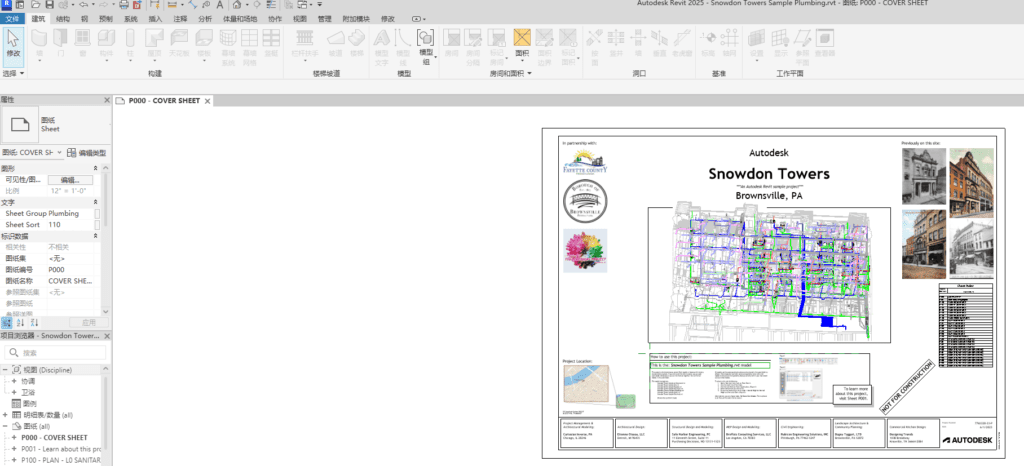This screenshot has height=466, width=1024.
Task: Expand the 明细表/数量 (all) tree node
Action: coord(5,414)
